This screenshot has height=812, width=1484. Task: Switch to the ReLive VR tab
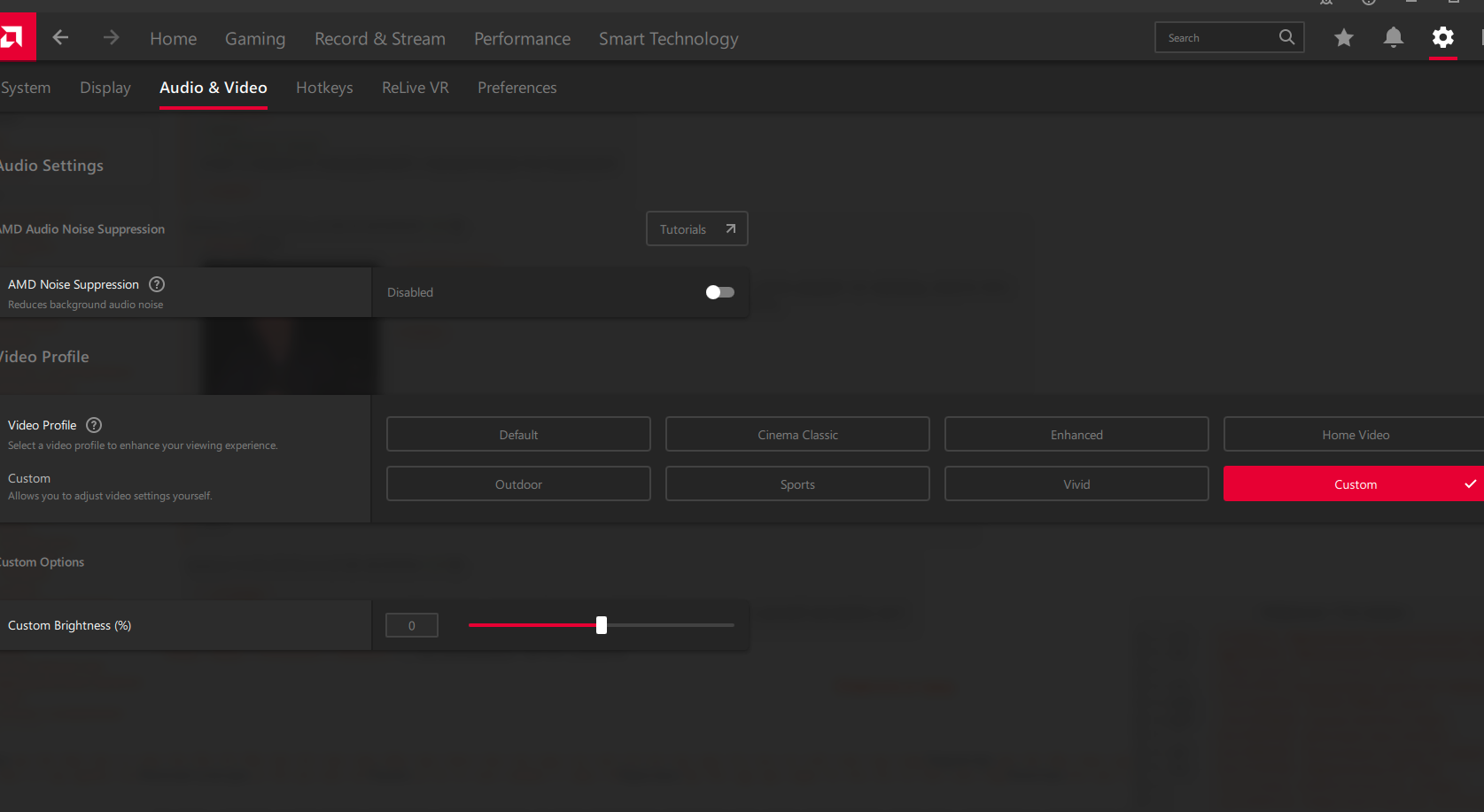416,88
